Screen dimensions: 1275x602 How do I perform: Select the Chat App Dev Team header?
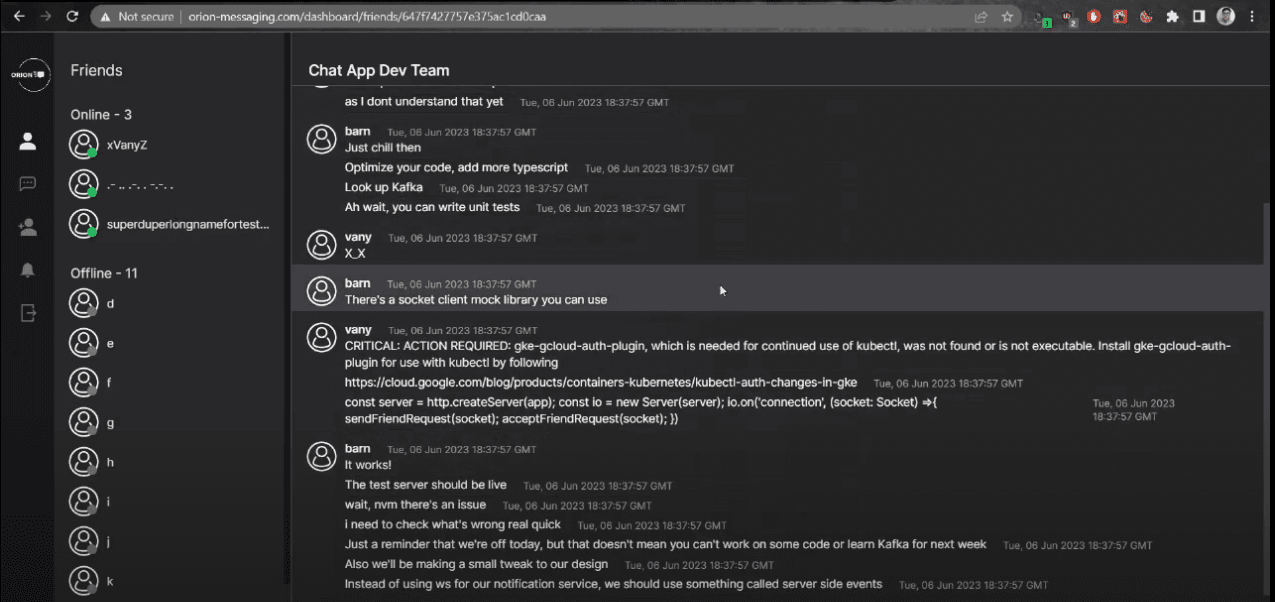click(378, 70)
